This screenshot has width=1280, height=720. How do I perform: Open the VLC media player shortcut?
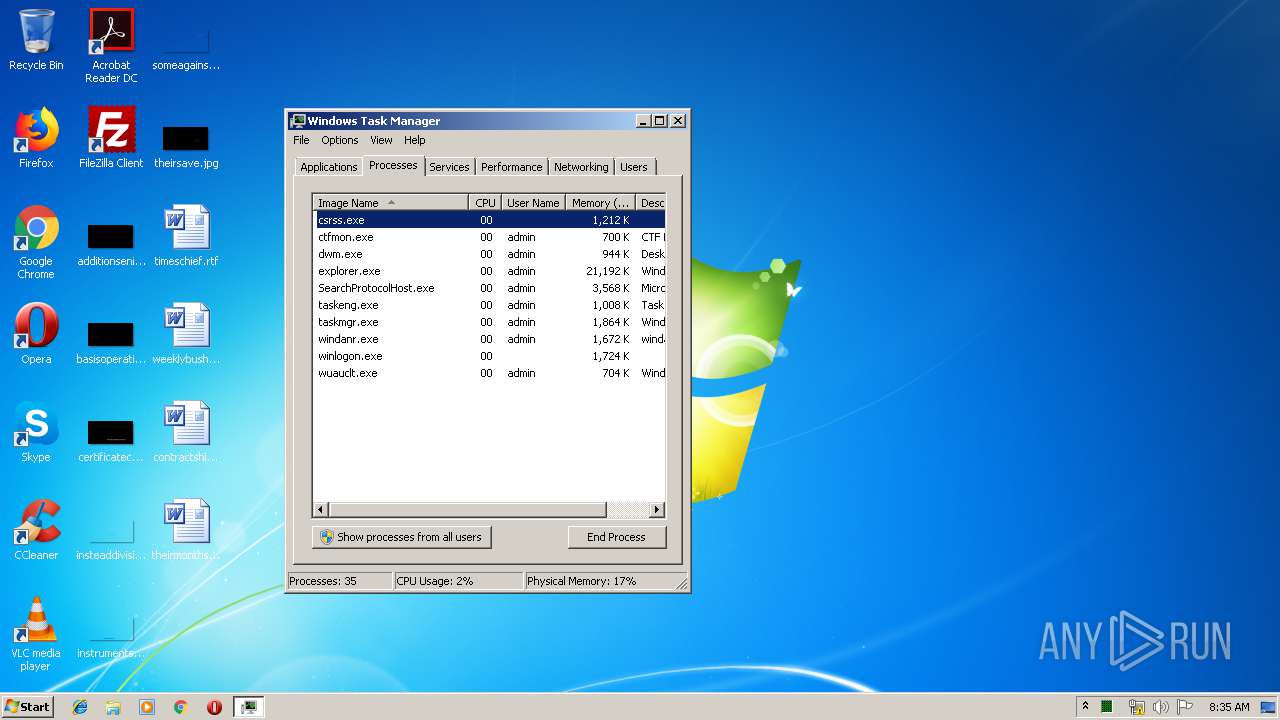click(36, 634)
